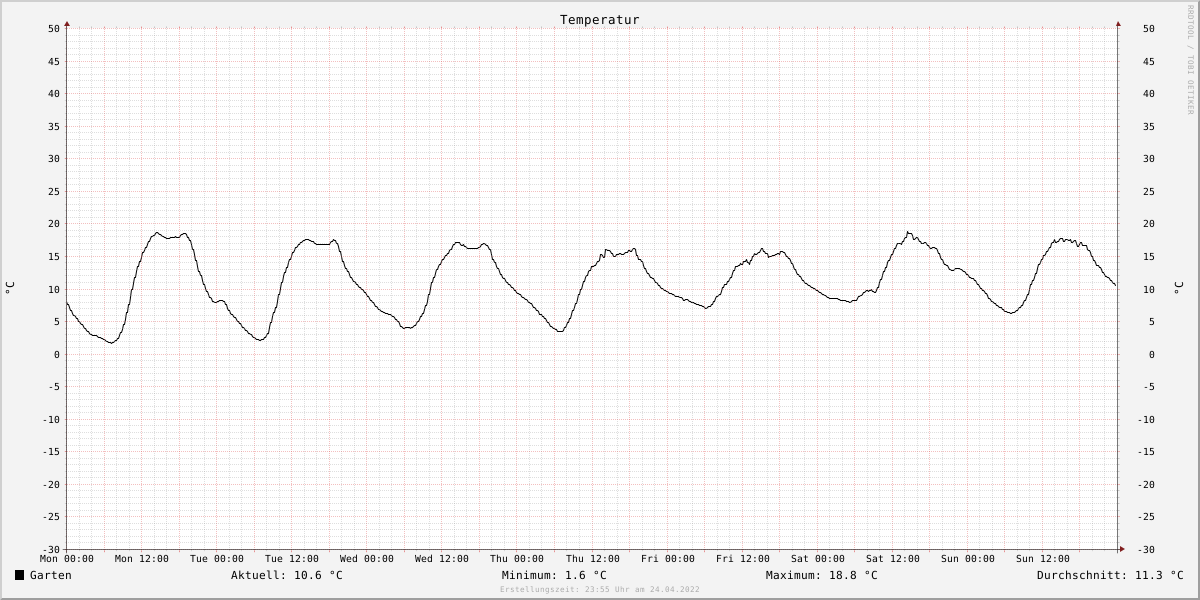Click the black Garten legend color square
This screenshot has height=600, width=1200.
coord(19,575)
